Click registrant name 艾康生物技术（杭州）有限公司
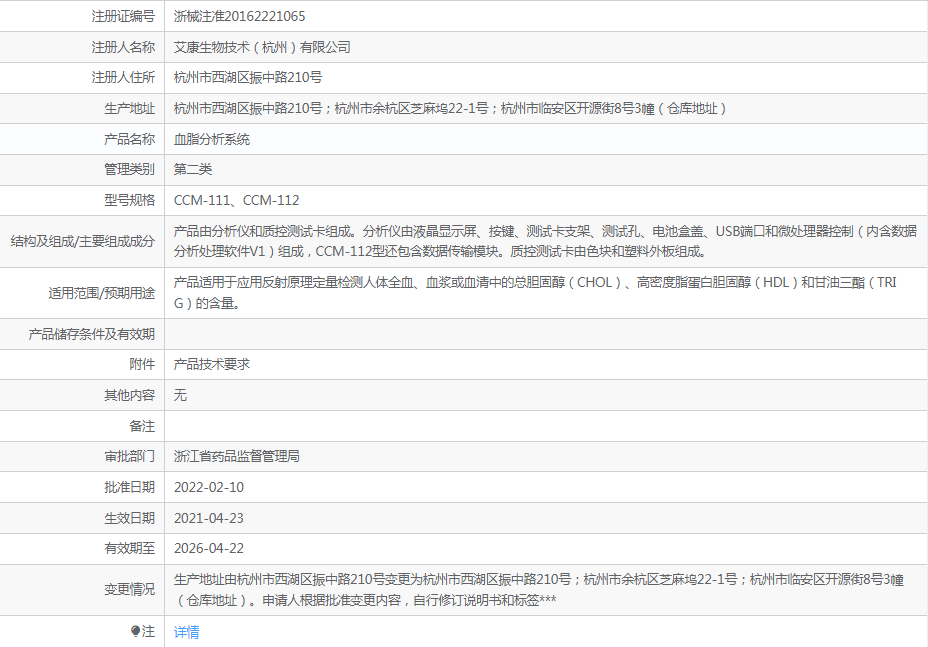This screenshot has width=928, height=647. point(262,47)
